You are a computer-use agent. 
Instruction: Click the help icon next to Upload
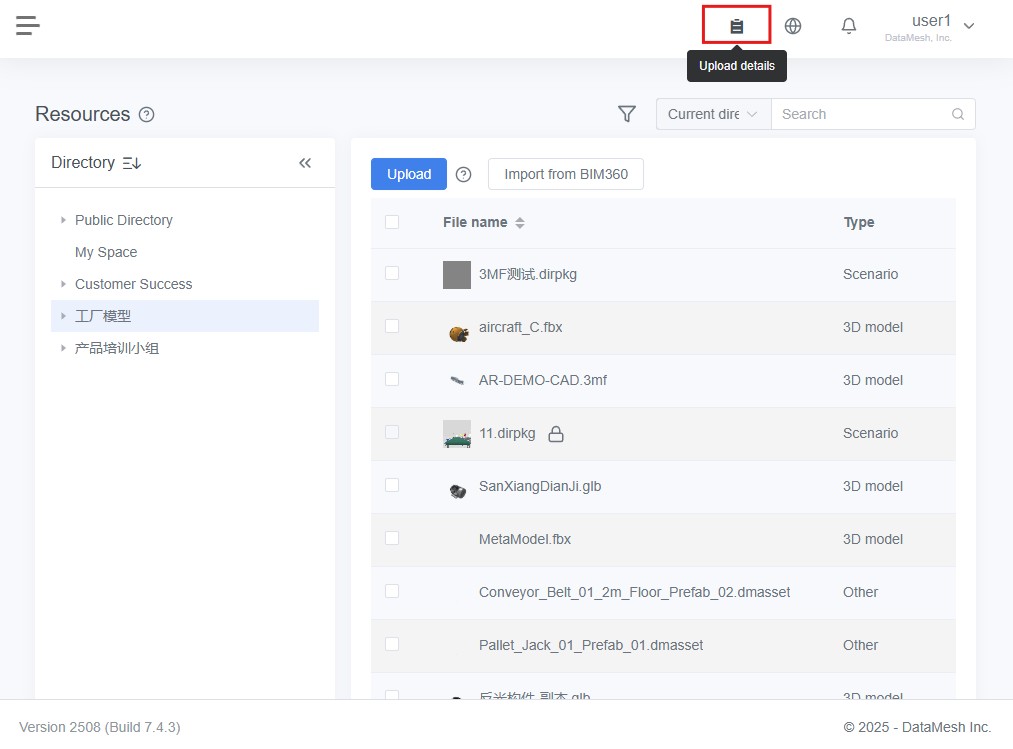point(463,174)
